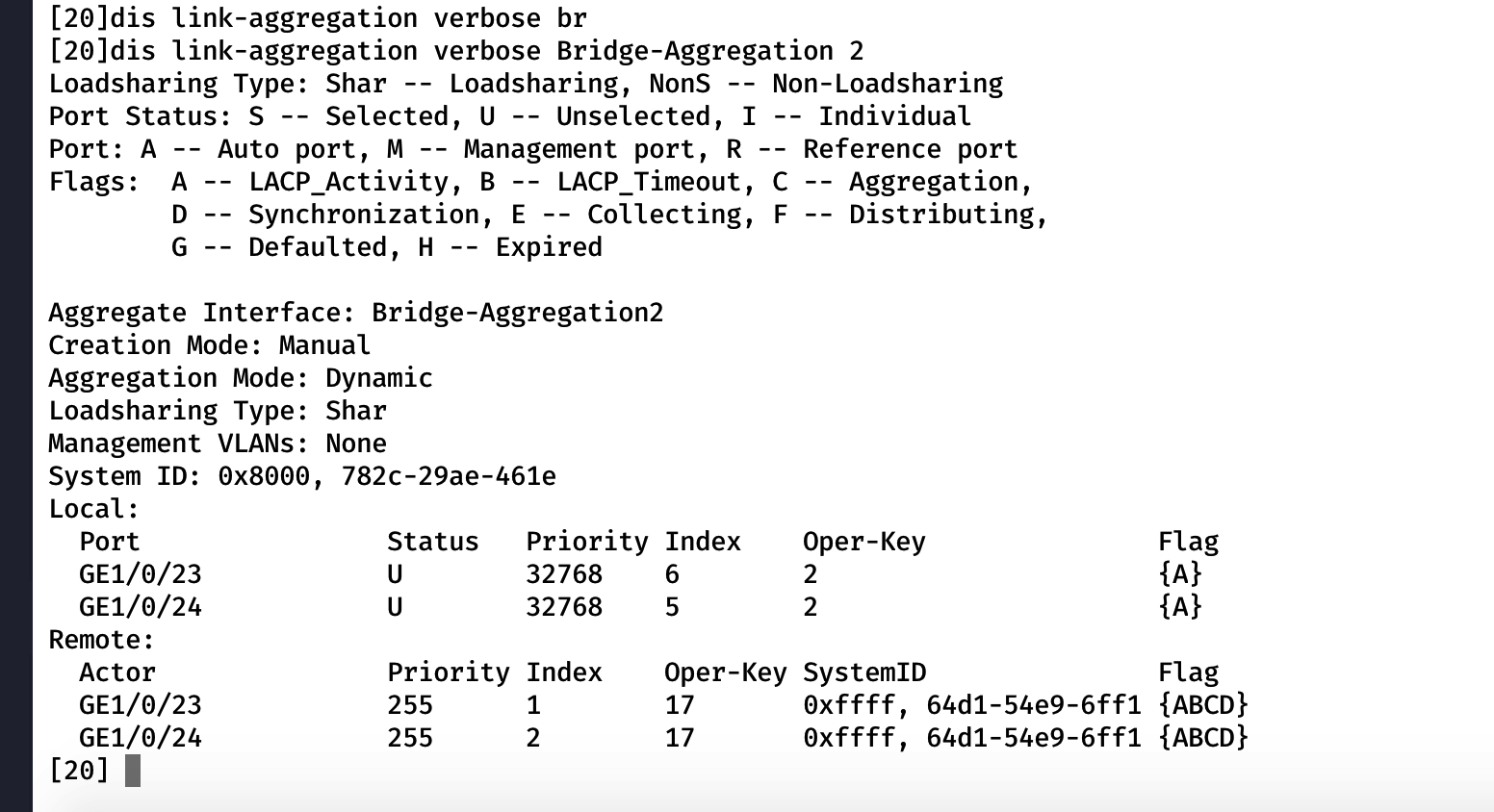Viewport: 1494px width, 812px height.
Task: Click GE1/0/23 in the Local port list
Action: point(141,574)
